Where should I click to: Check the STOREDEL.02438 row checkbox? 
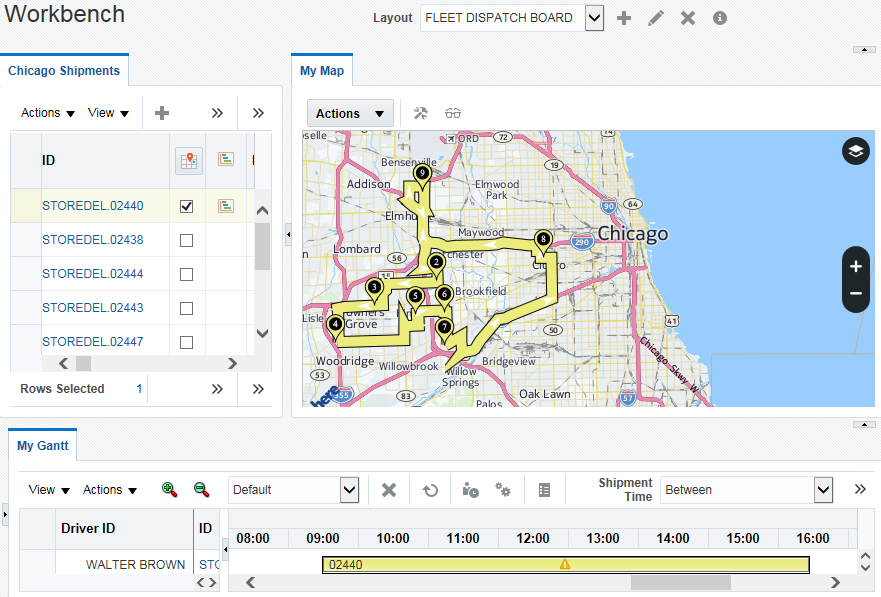coord(186,240)
